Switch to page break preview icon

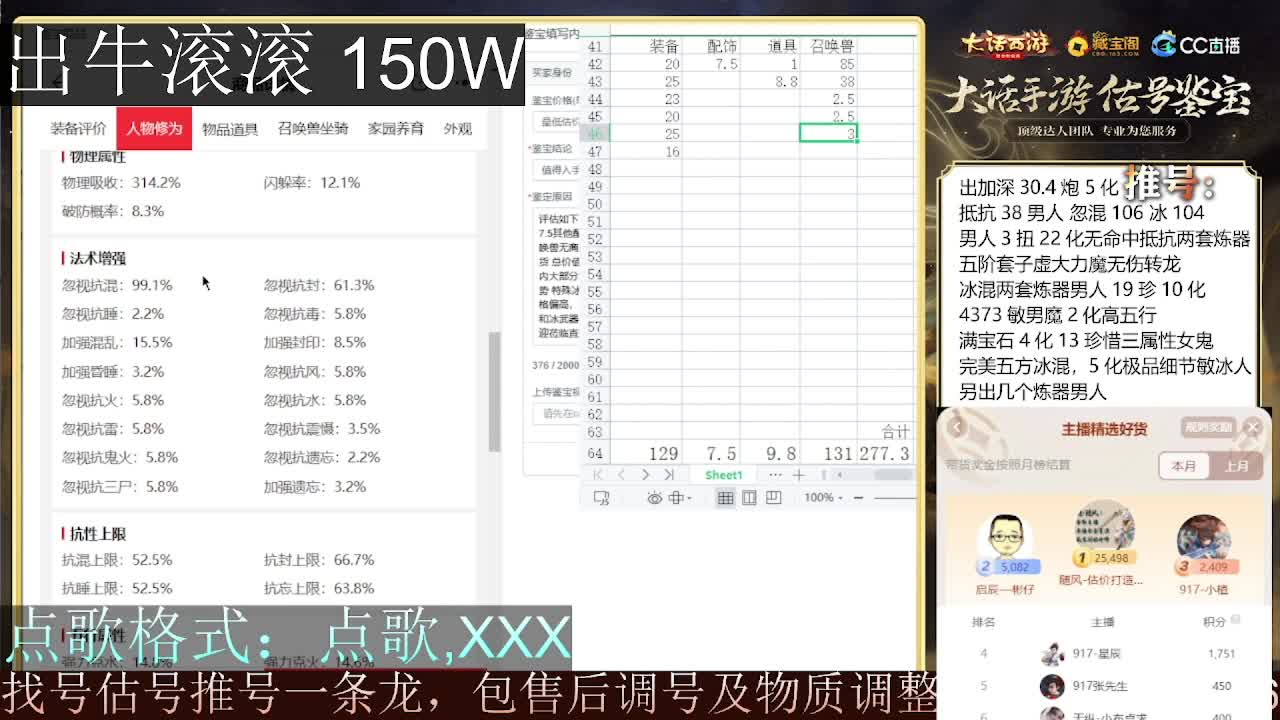pyautogui.click(x=773, y=498)
